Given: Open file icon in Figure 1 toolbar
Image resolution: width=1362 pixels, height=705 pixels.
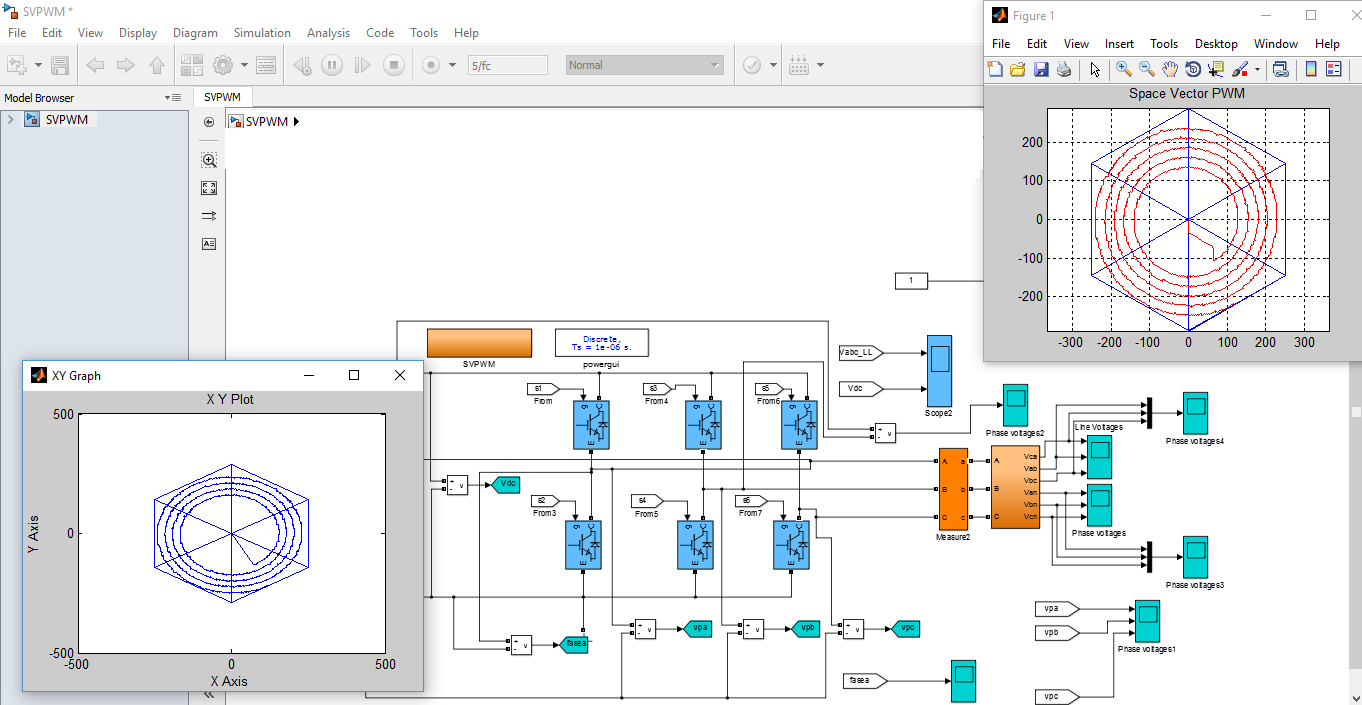Looking at the screenshot, I should (x=1018, y=69).
